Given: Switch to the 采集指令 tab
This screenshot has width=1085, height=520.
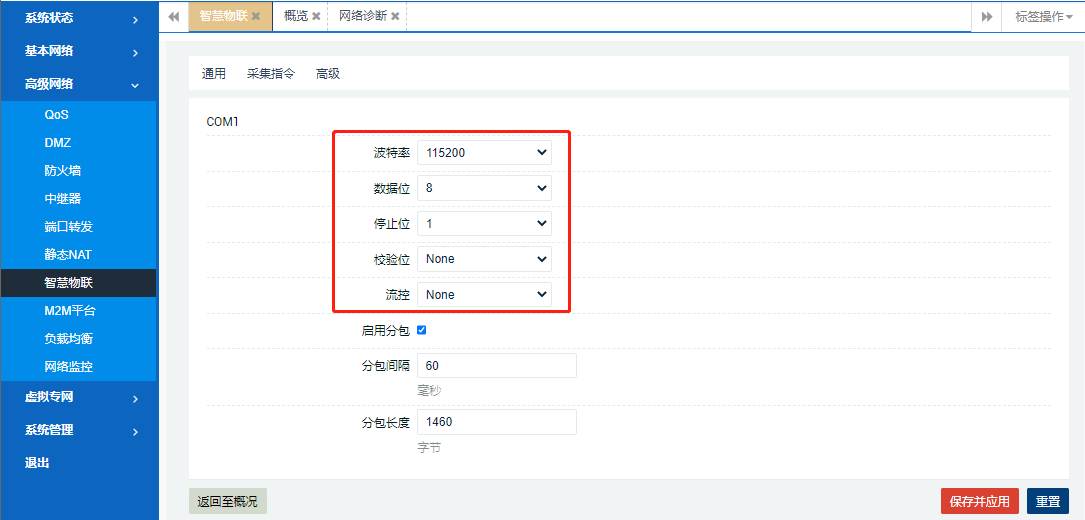Looking at the screenshot, I should coord(270,74).
